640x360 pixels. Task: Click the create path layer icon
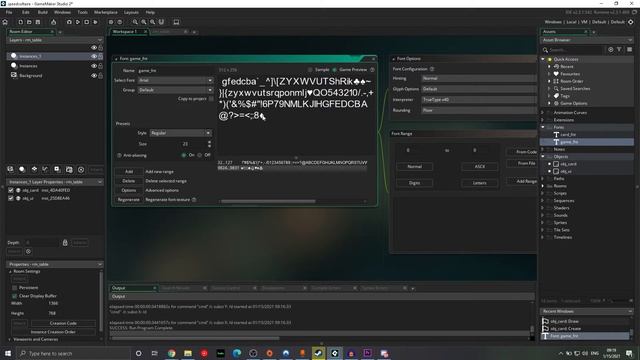[46, 169]
